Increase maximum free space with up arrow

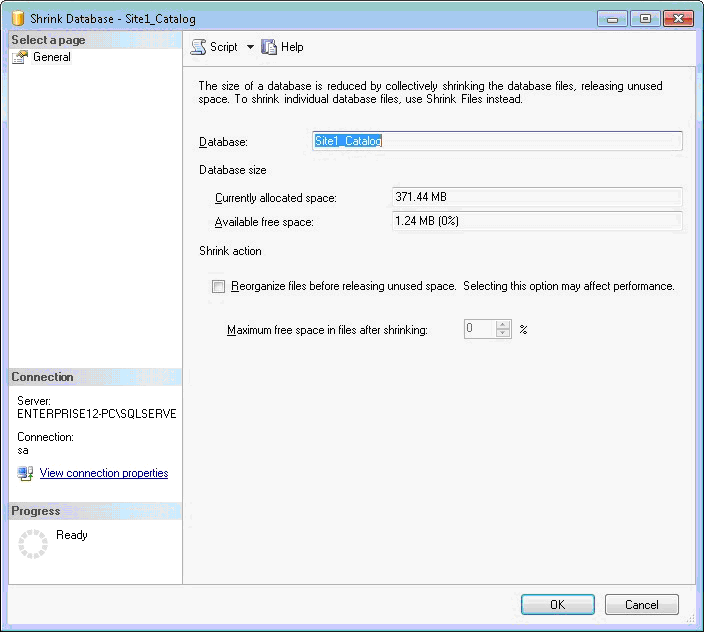click(503, 324)
